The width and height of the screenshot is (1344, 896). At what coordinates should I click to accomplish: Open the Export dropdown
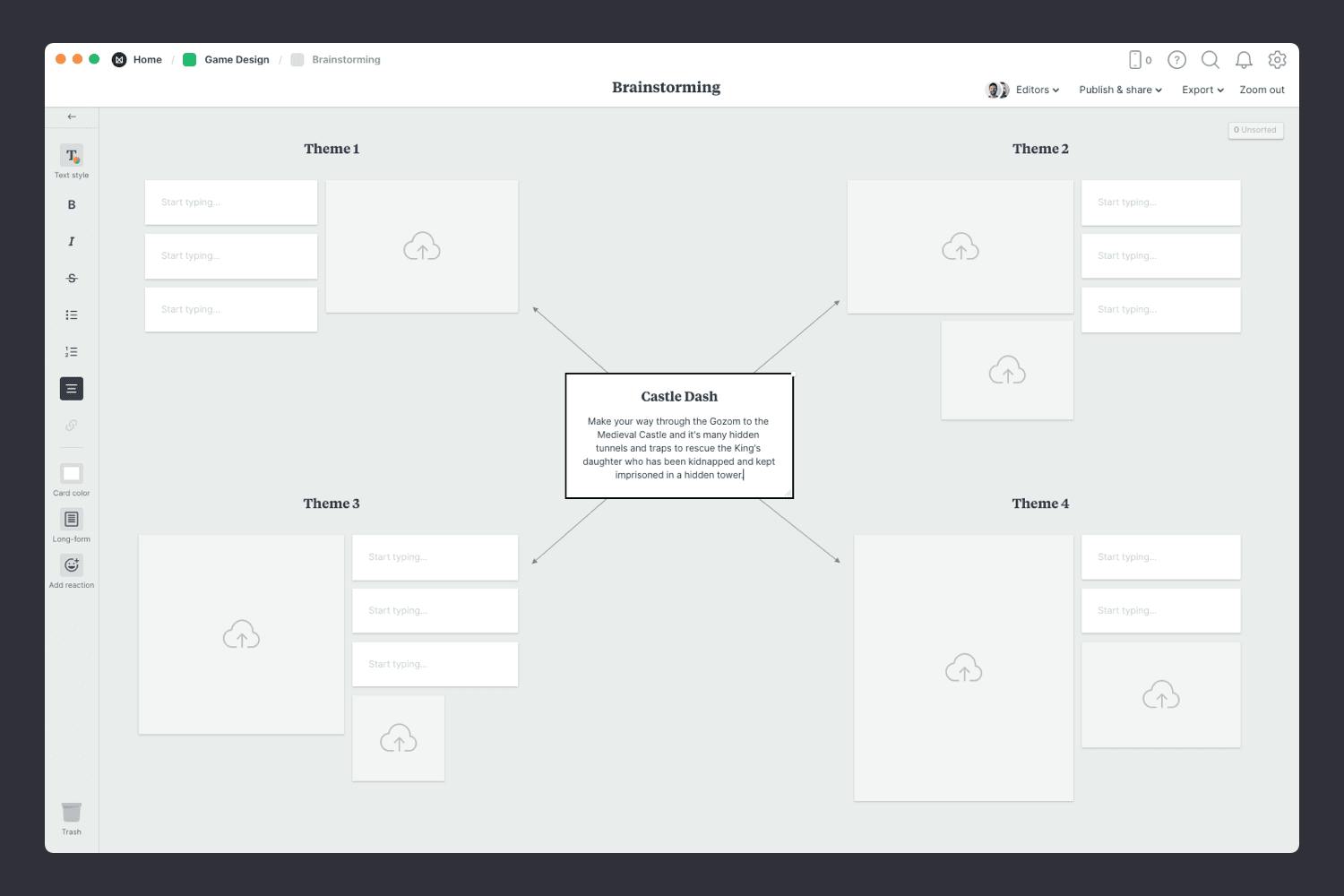click(1201, 90)
